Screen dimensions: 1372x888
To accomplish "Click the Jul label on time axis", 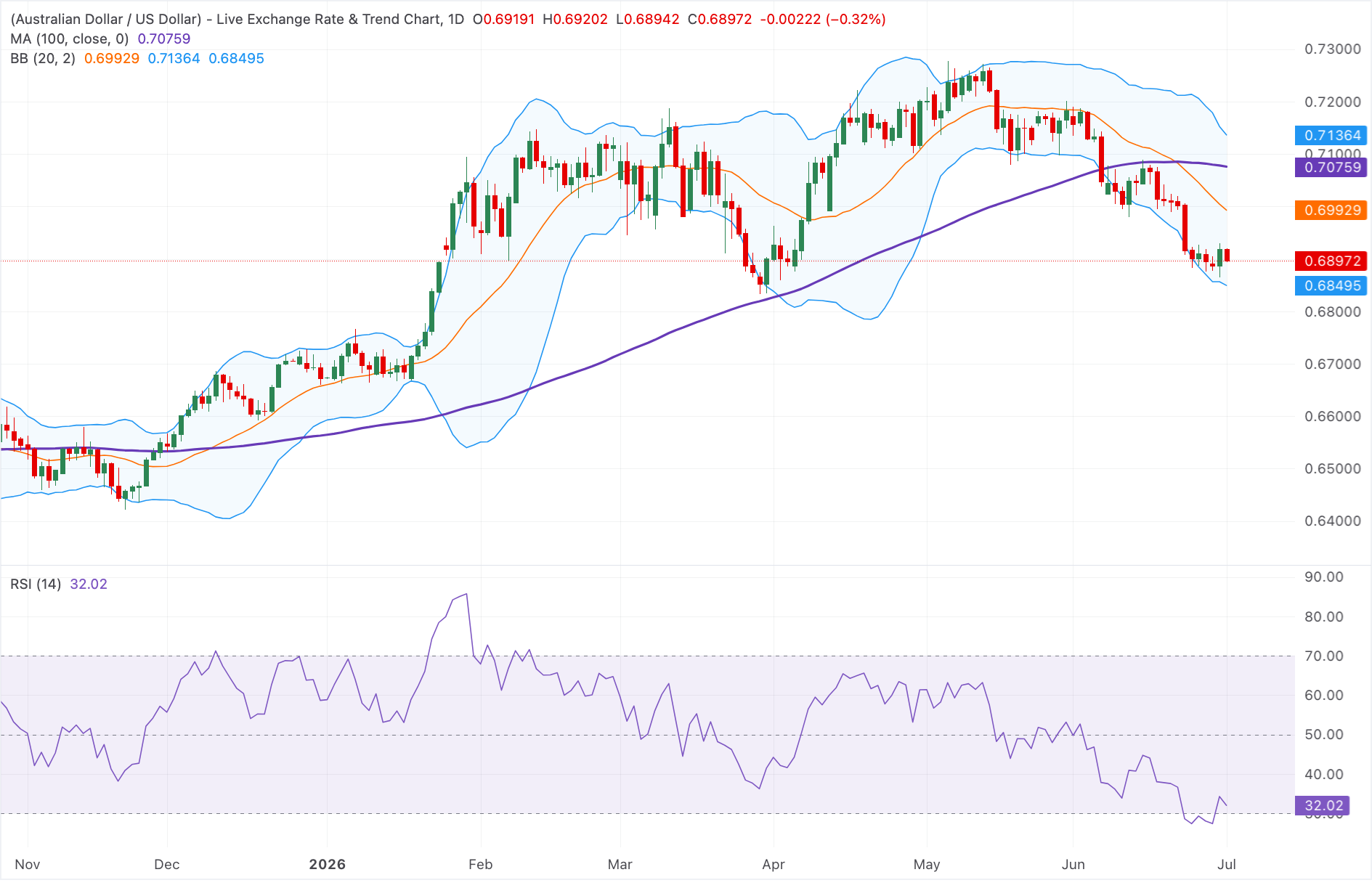I will 1227,865.
